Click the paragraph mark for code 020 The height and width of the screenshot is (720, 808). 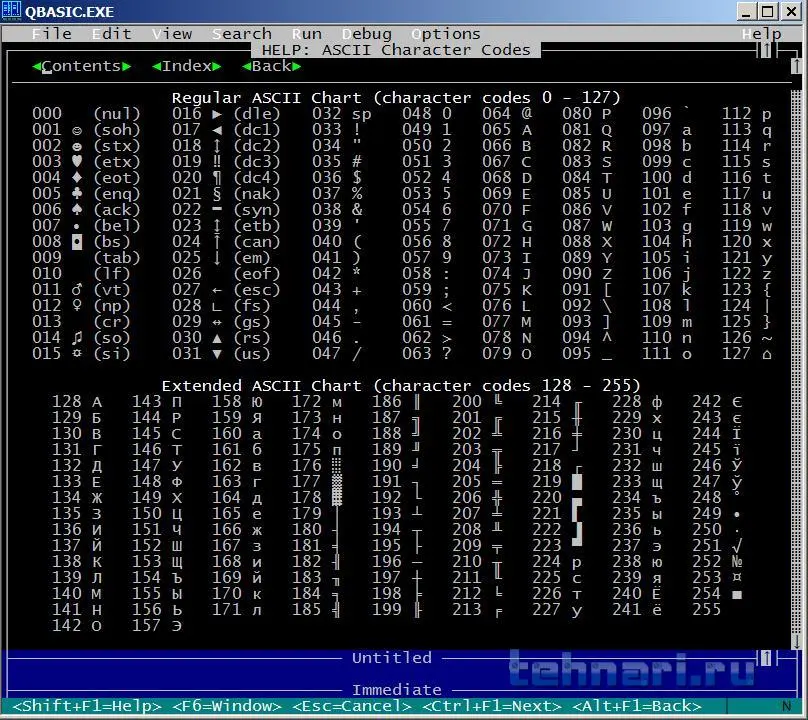coord(217,178)
